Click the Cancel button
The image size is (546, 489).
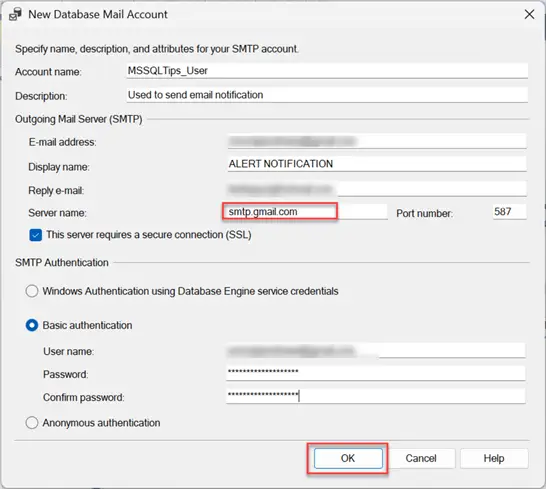pos(421,458)
